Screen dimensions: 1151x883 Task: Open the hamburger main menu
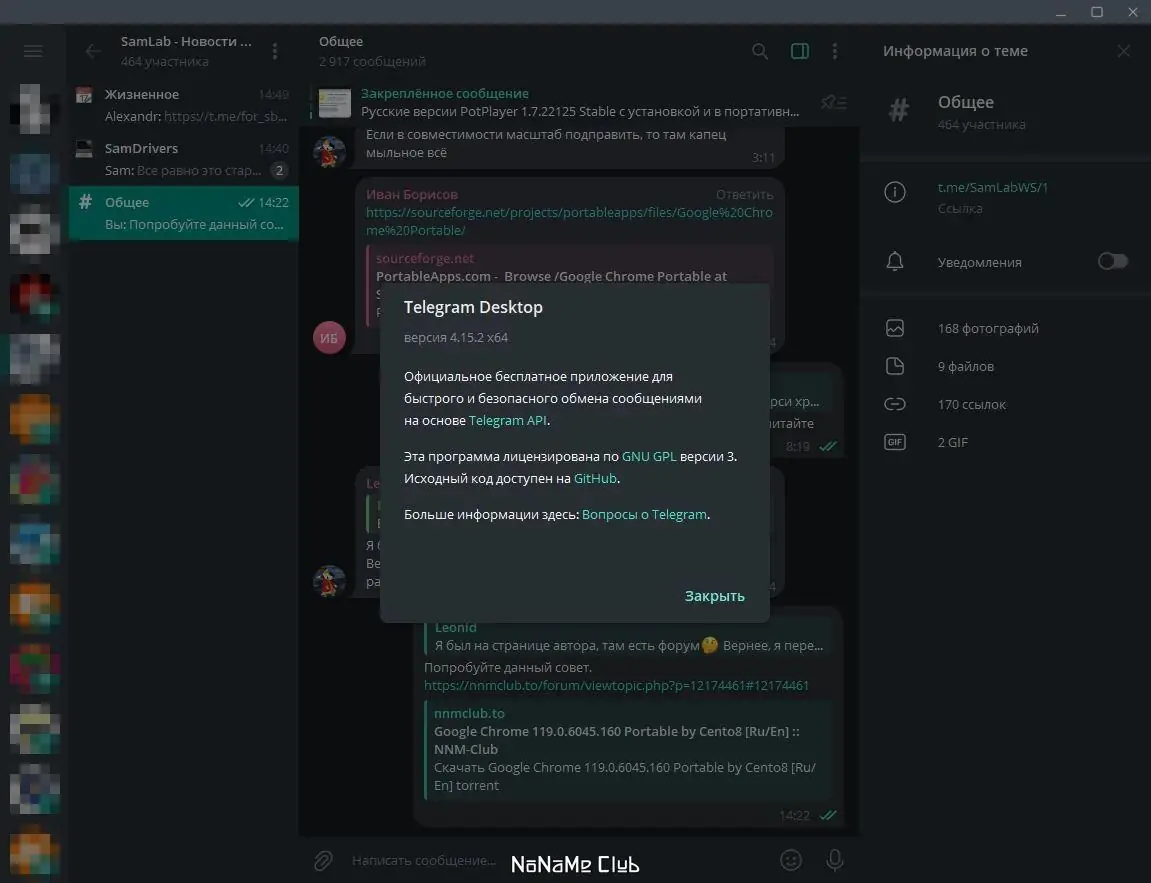coord(33,51)
